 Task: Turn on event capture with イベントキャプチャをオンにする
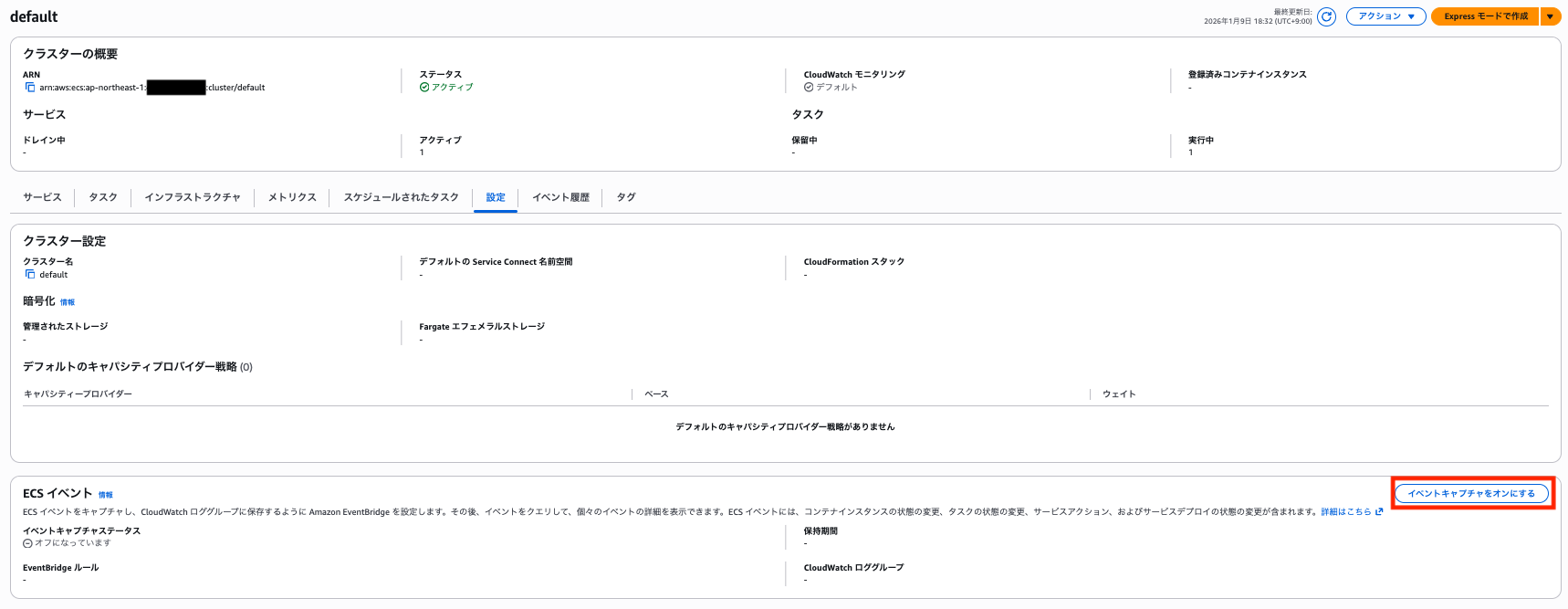click(x=1471, y=493)
